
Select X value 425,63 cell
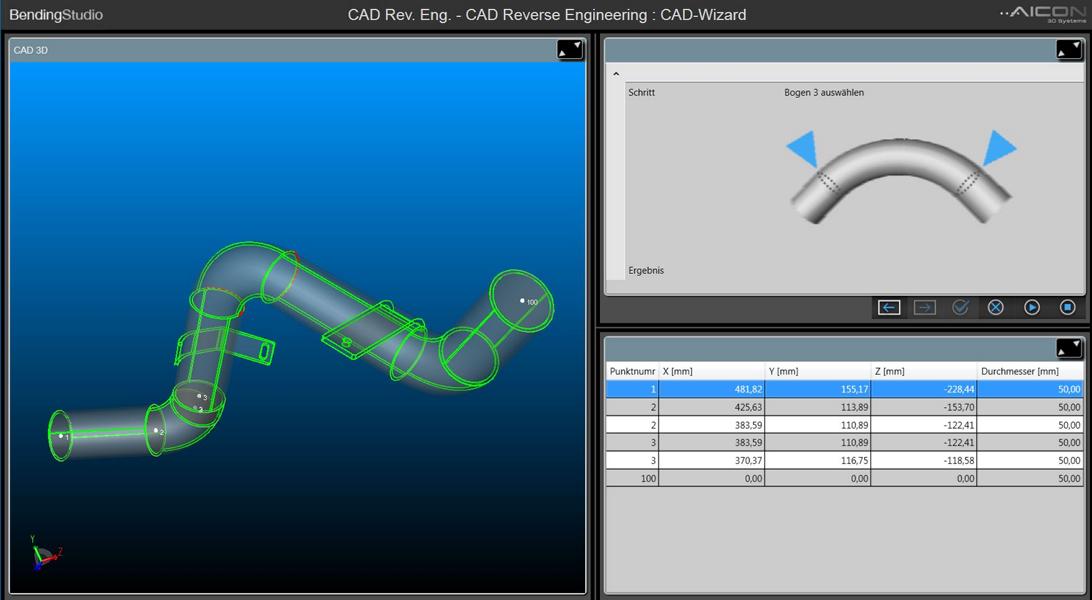[x=712, y=407]
